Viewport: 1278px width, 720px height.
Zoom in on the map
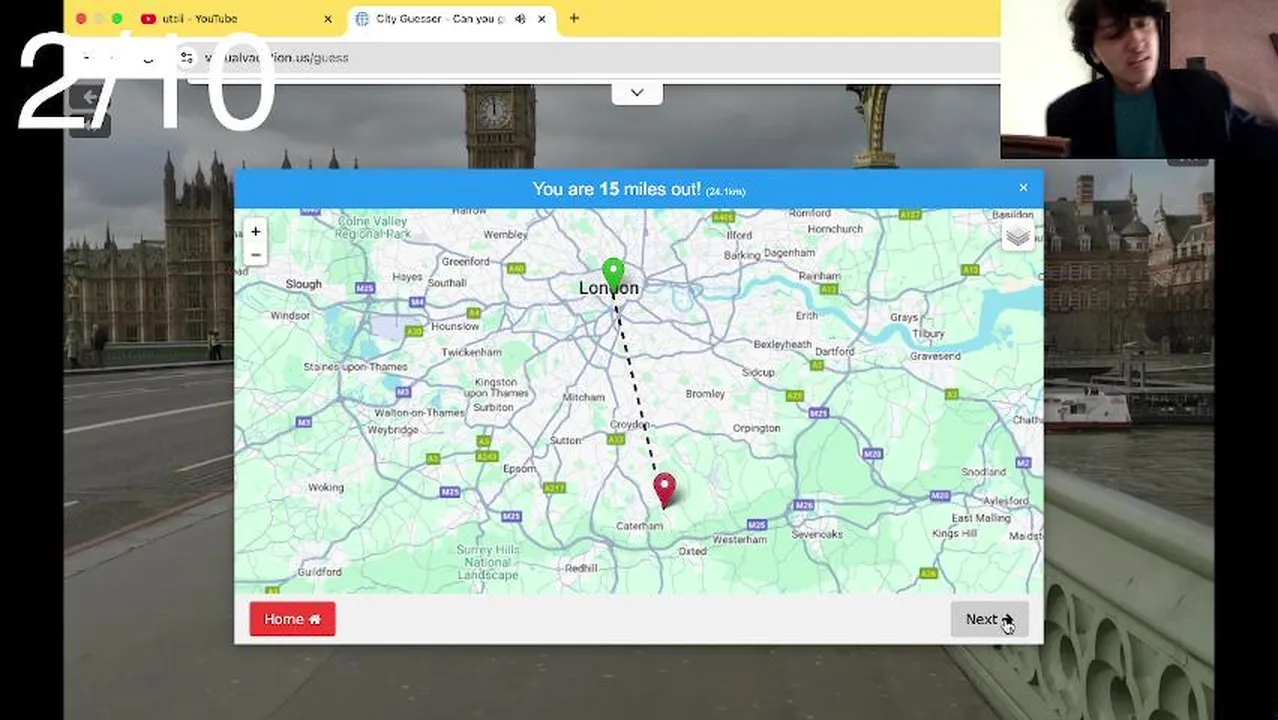click(256, 232)
